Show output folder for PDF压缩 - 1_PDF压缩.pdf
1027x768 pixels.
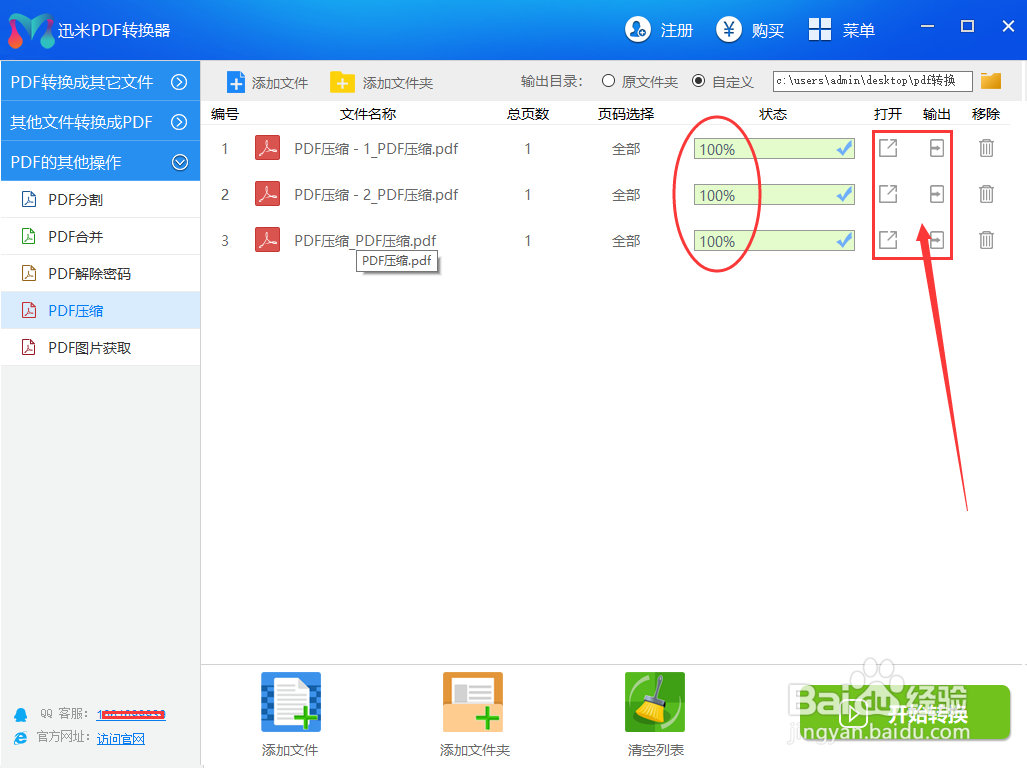[937, 149]
